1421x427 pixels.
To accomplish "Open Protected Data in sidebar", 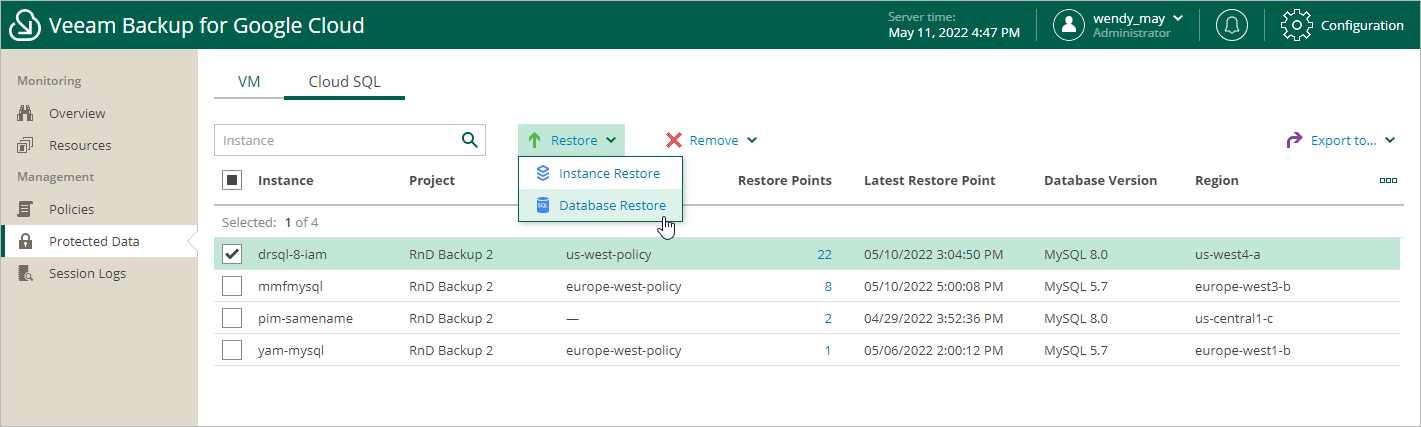I will [x=94, y=241].
